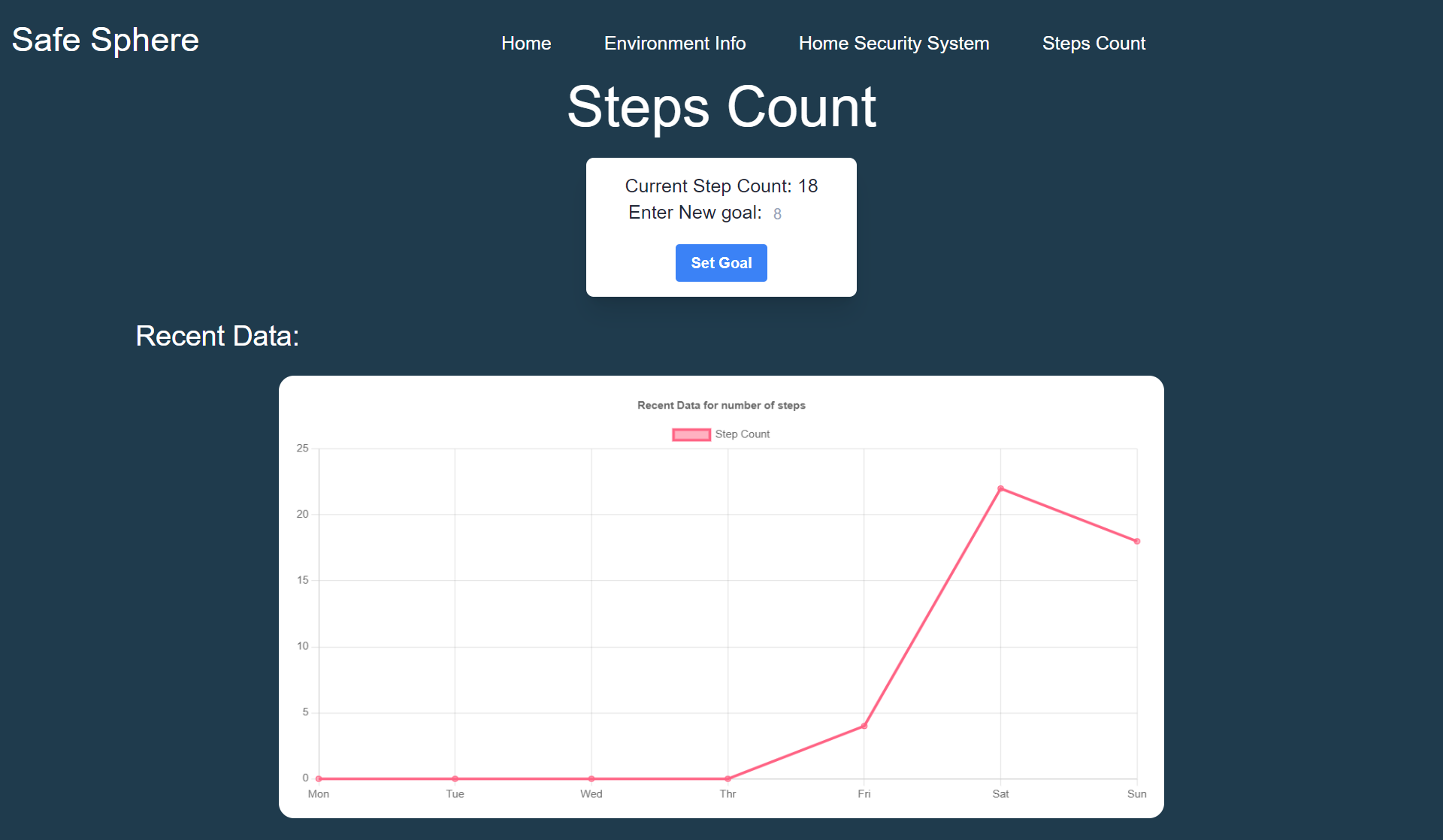Open the Home Security System page

(x=894, y=44)
